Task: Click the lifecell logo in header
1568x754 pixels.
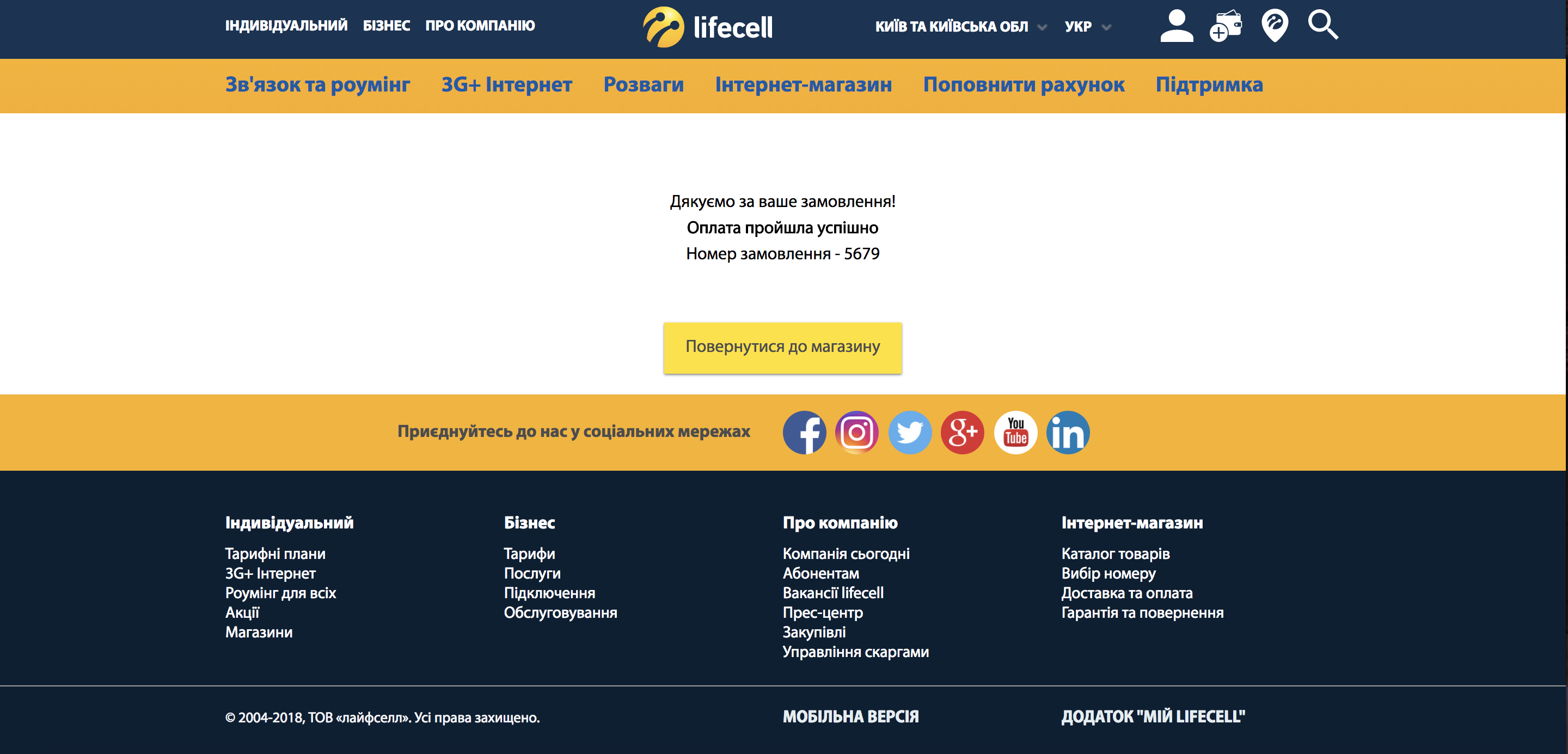Action: click(x=708, y=27)
